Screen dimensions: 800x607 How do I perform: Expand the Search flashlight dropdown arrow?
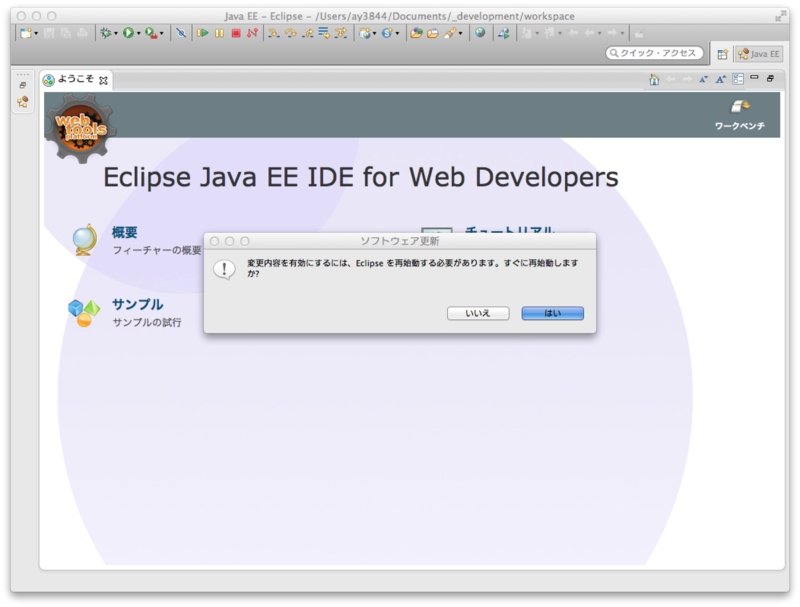pos(460,34)
